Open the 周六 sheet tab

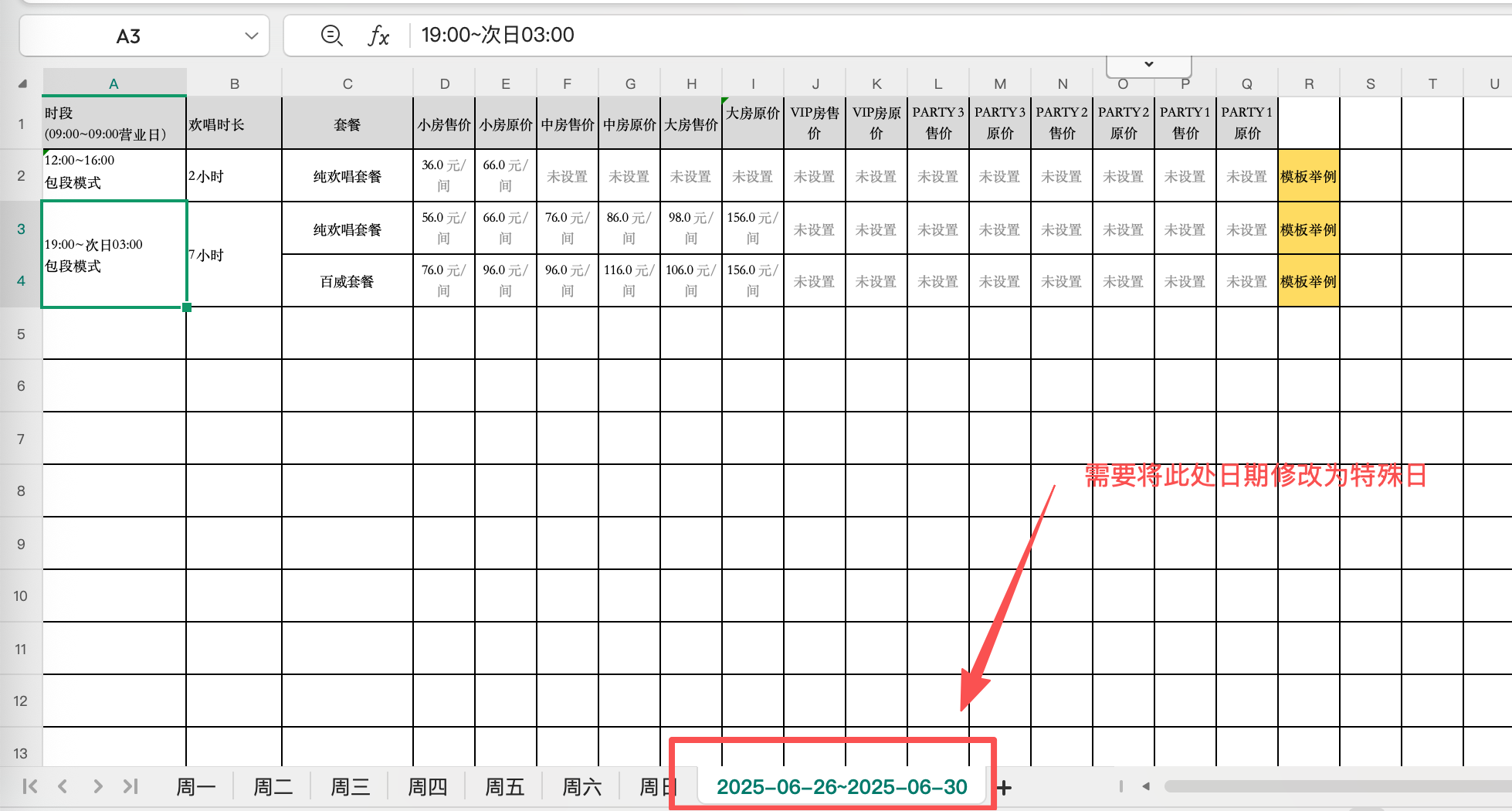pyautogui.click(x=581, y=787)
